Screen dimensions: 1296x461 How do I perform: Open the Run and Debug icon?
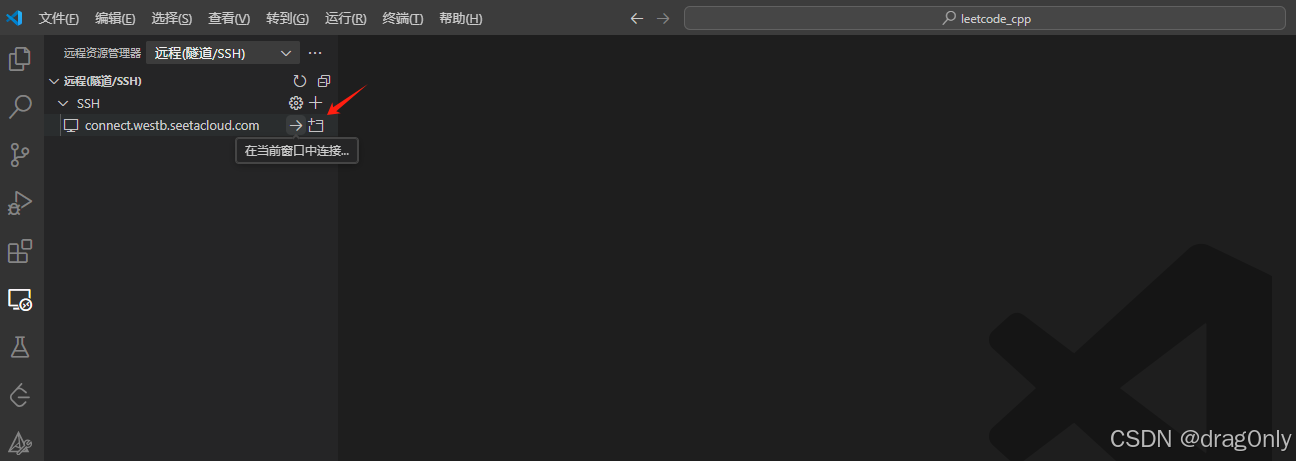point(19,203)
